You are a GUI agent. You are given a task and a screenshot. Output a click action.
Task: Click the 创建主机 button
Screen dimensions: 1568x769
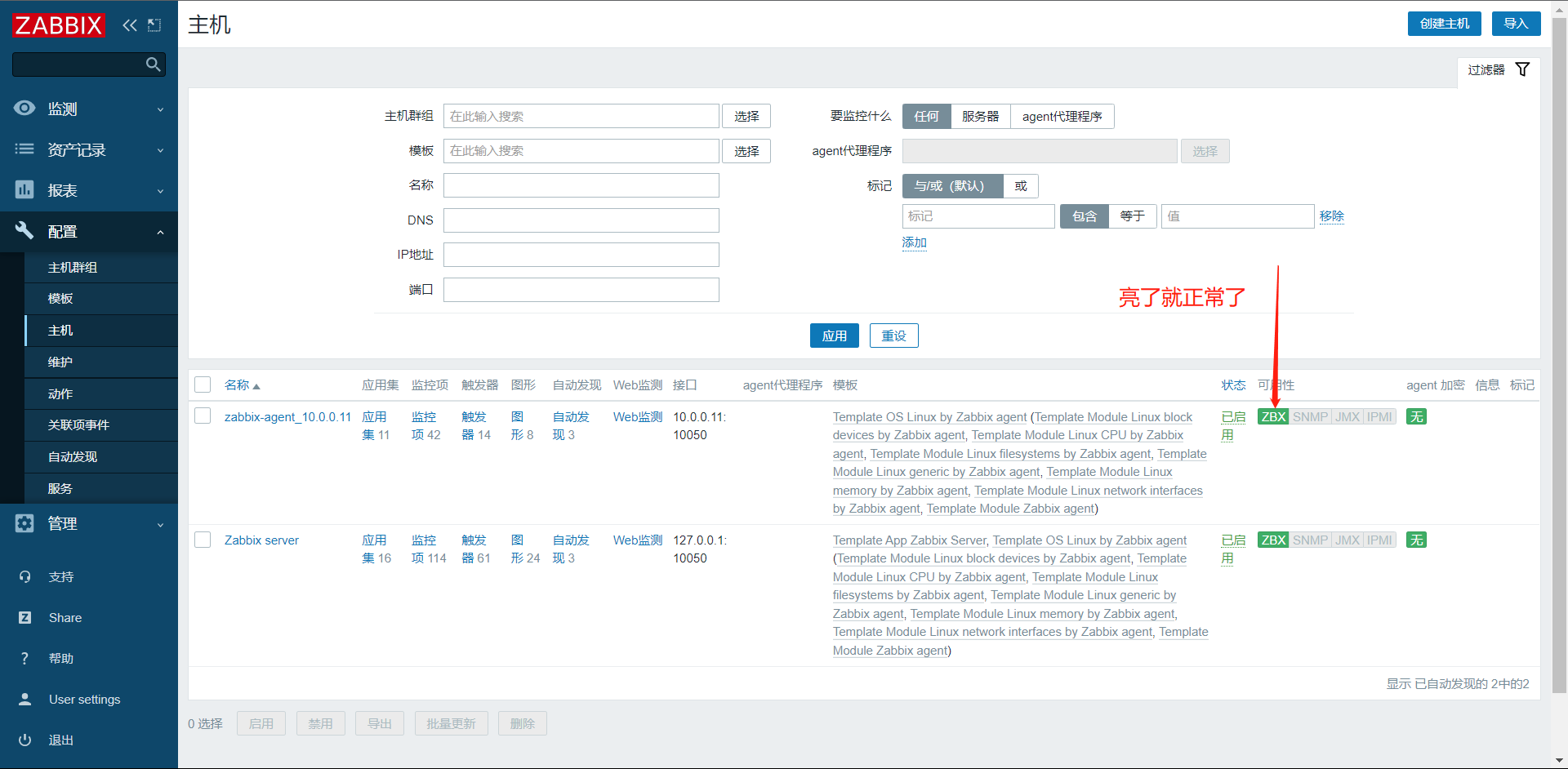click(1445, 24)
